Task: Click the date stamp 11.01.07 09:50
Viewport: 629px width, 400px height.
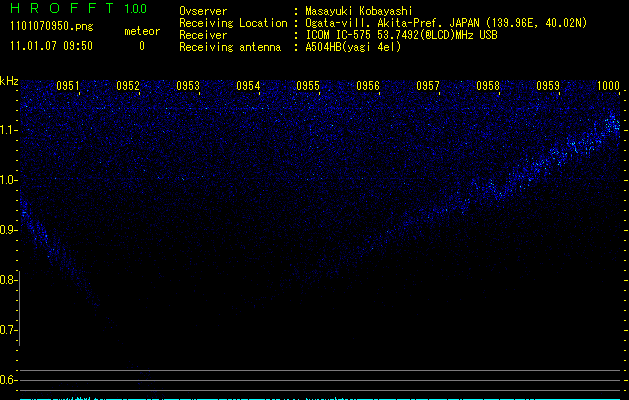Action: coord(51,46)
